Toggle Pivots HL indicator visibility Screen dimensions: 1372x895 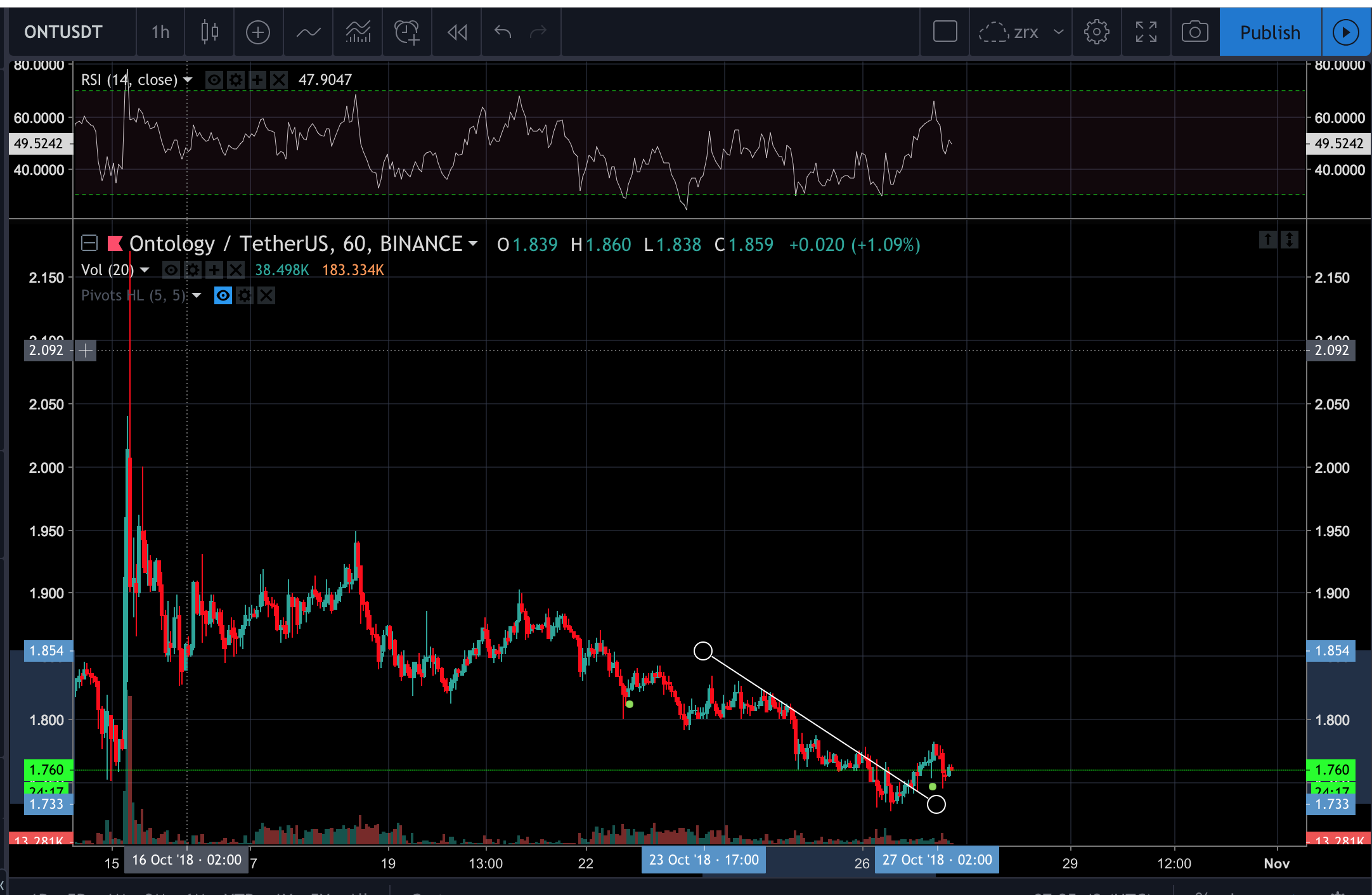(x=223, y=295)
